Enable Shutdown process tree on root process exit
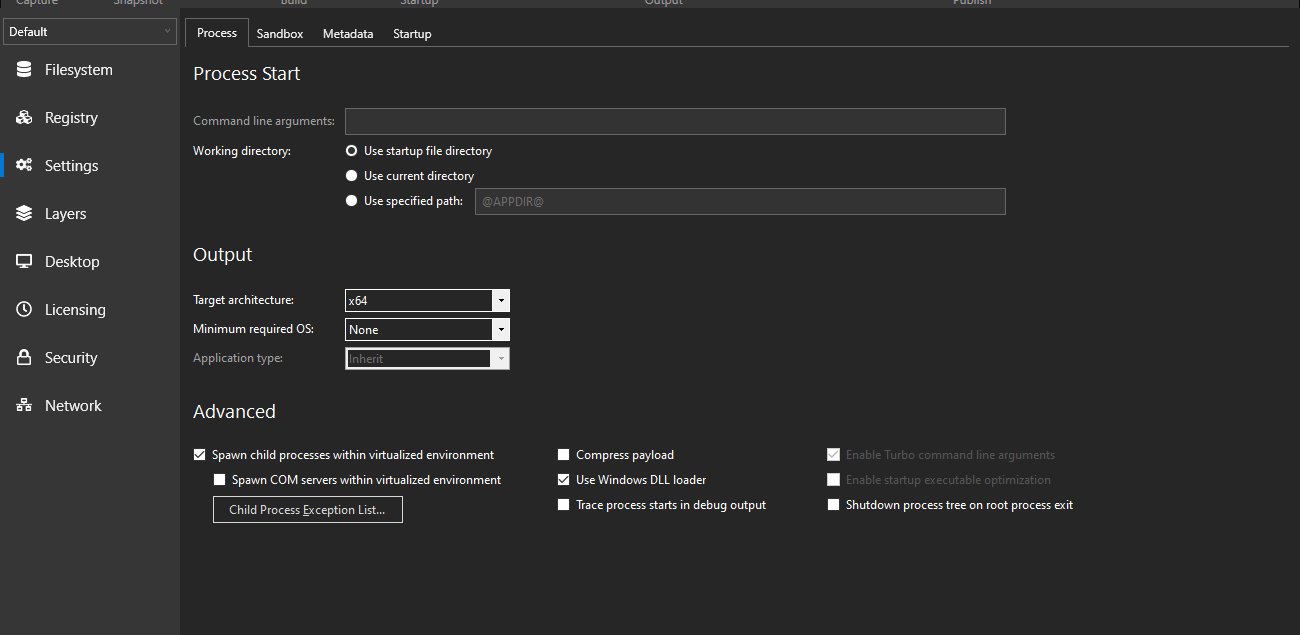Viewport: 1300px width, 635px height. pyautogui.click(x=833, y=504)
